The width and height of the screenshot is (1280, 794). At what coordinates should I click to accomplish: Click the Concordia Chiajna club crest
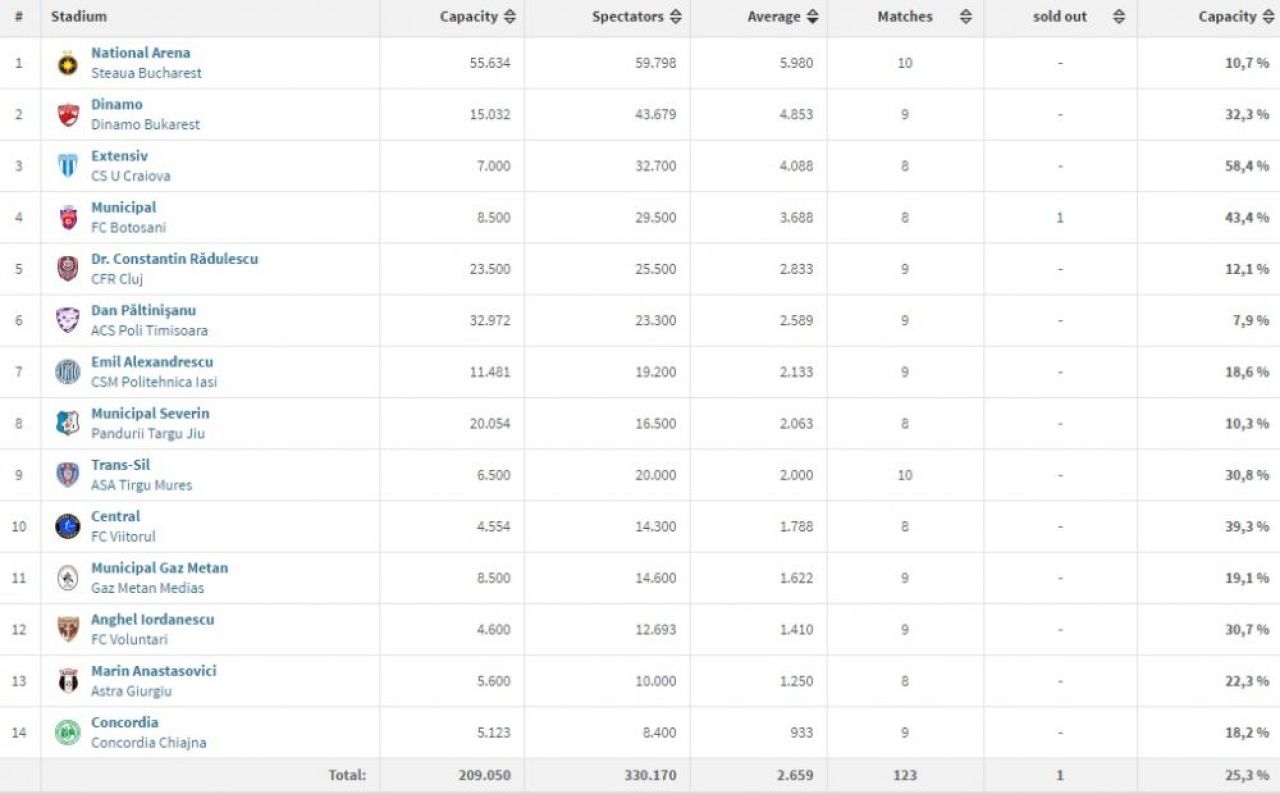click(x=68, y=733)
